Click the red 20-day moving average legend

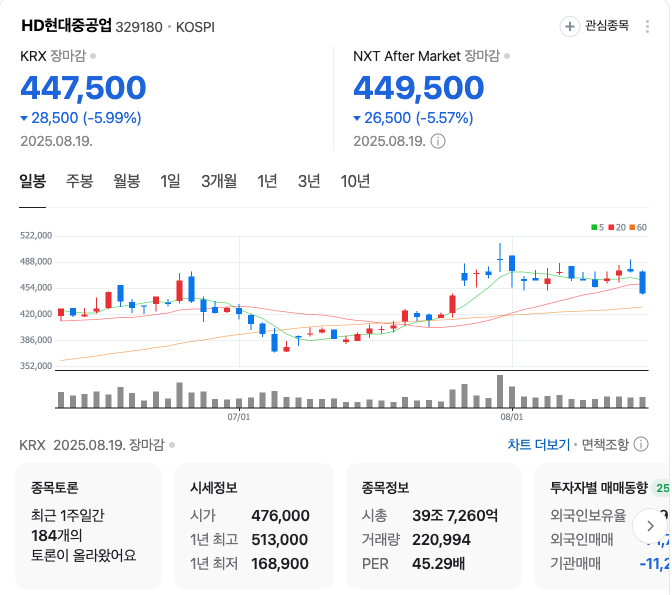[617, 228]
